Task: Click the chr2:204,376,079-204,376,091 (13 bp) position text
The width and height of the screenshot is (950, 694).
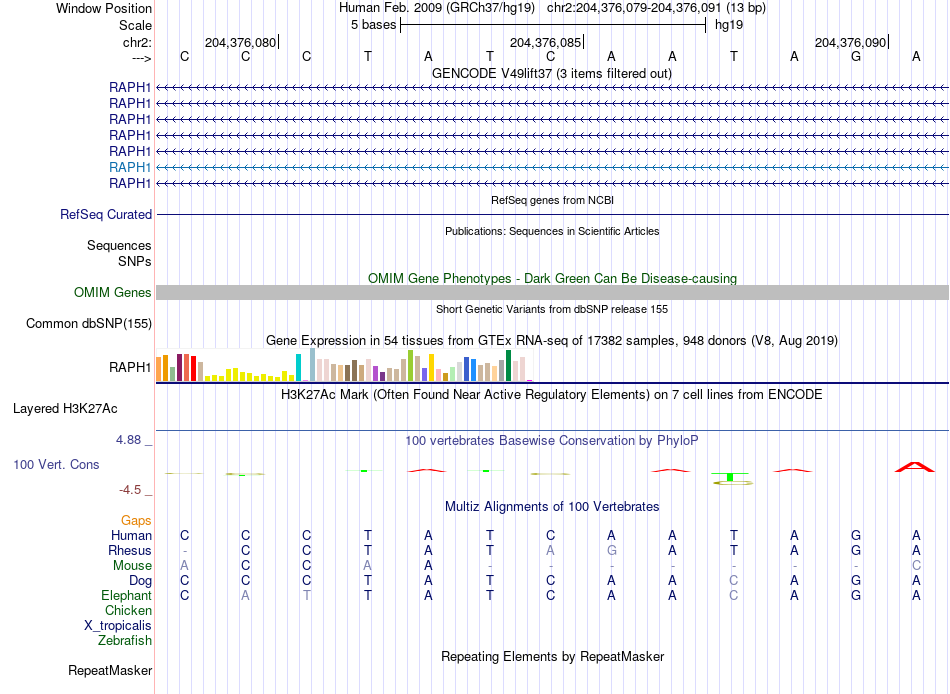Action: [x=656, y=8]
